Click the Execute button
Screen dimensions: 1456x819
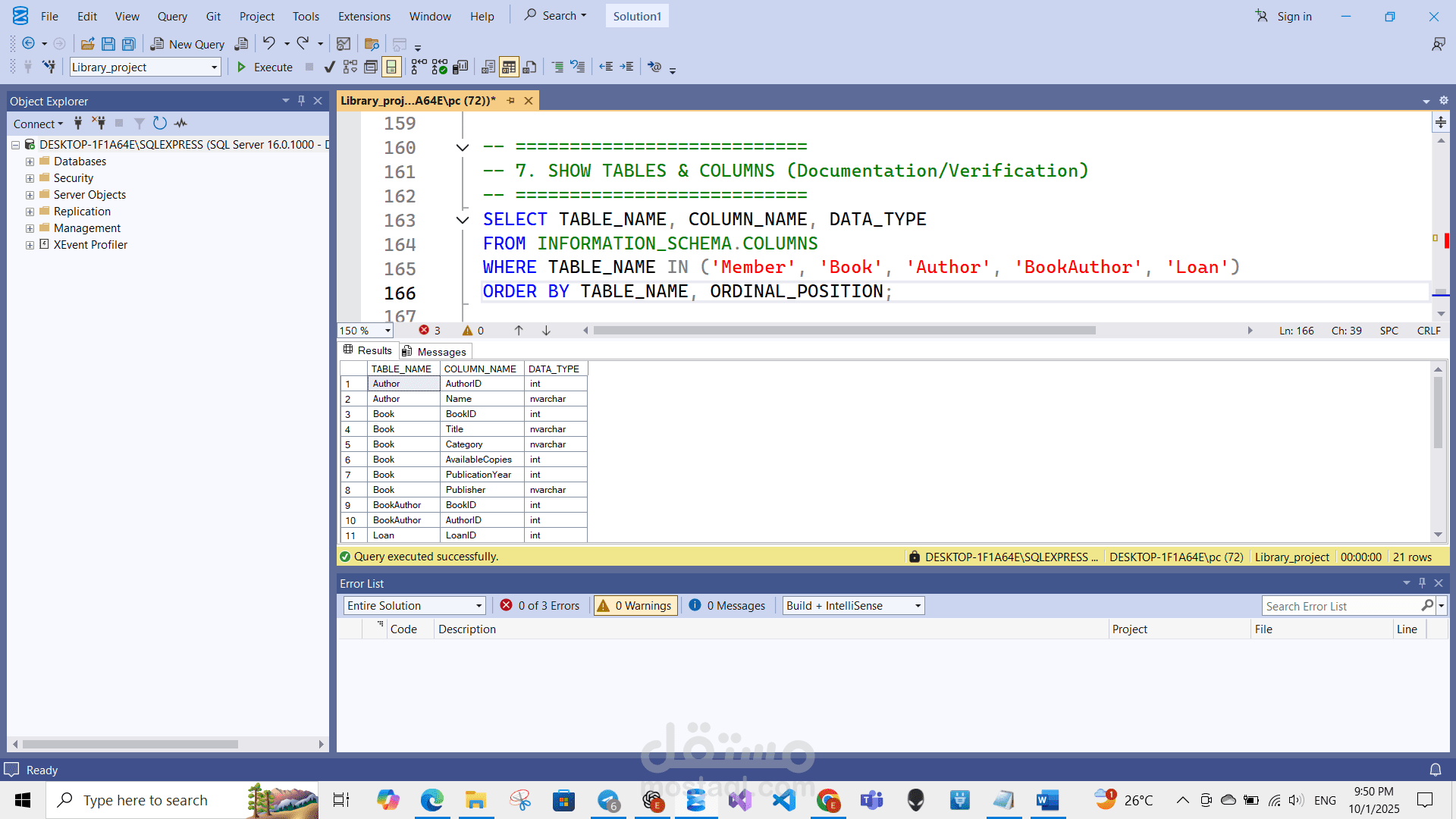coord(265,67)
